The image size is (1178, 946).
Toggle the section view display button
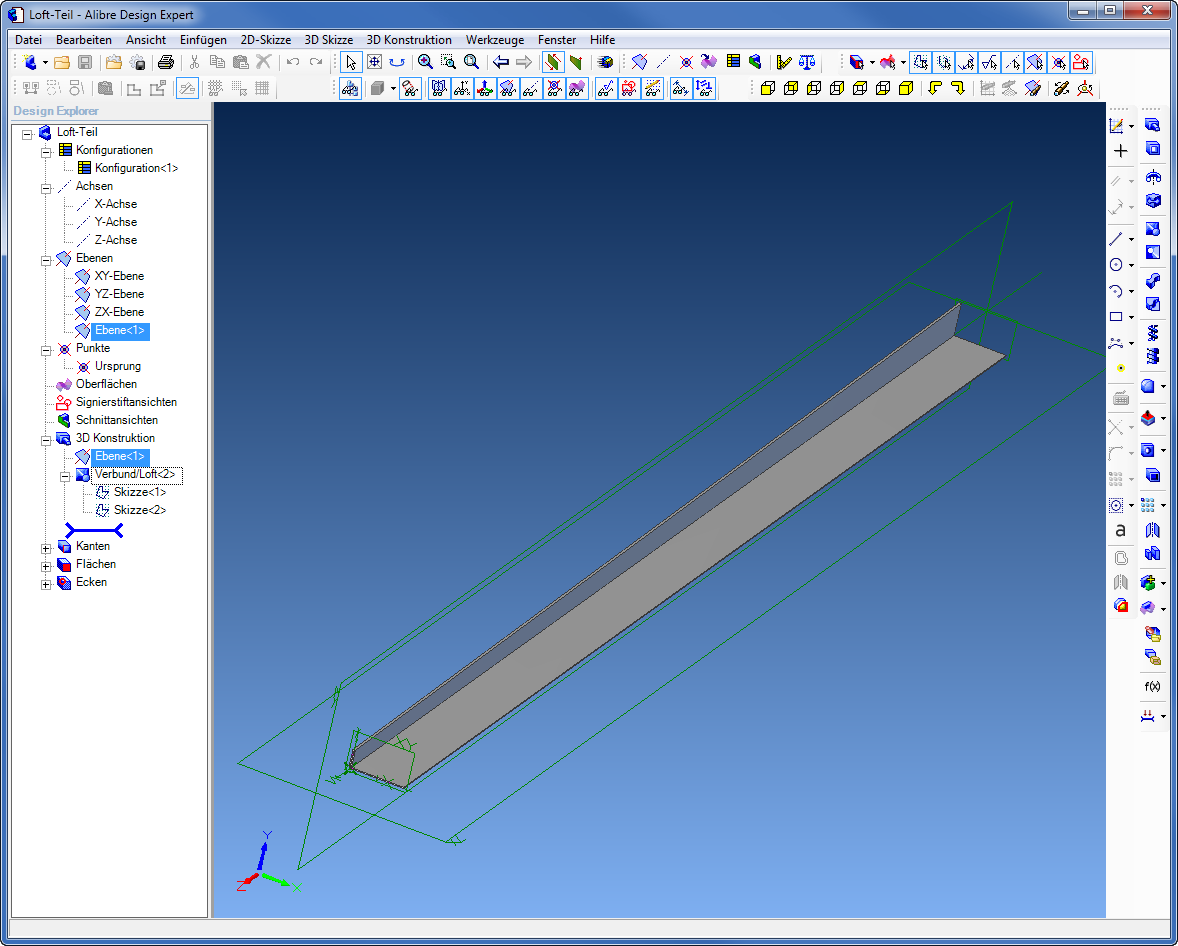(553, 62)
